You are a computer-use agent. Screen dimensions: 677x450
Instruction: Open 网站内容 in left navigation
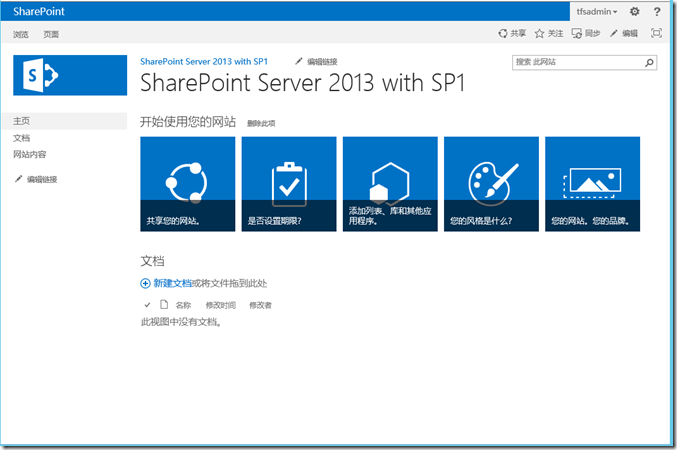(x=29, y=154)
